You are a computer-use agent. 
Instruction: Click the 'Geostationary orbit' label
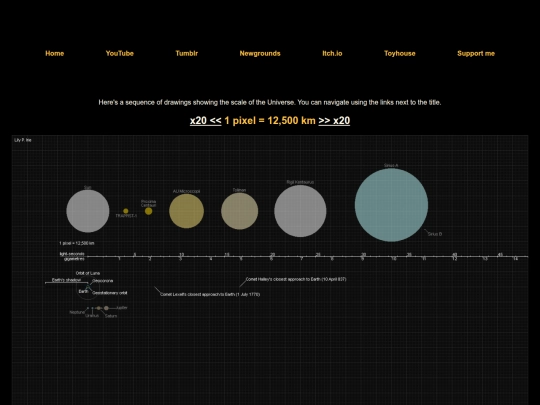point(110,293)
